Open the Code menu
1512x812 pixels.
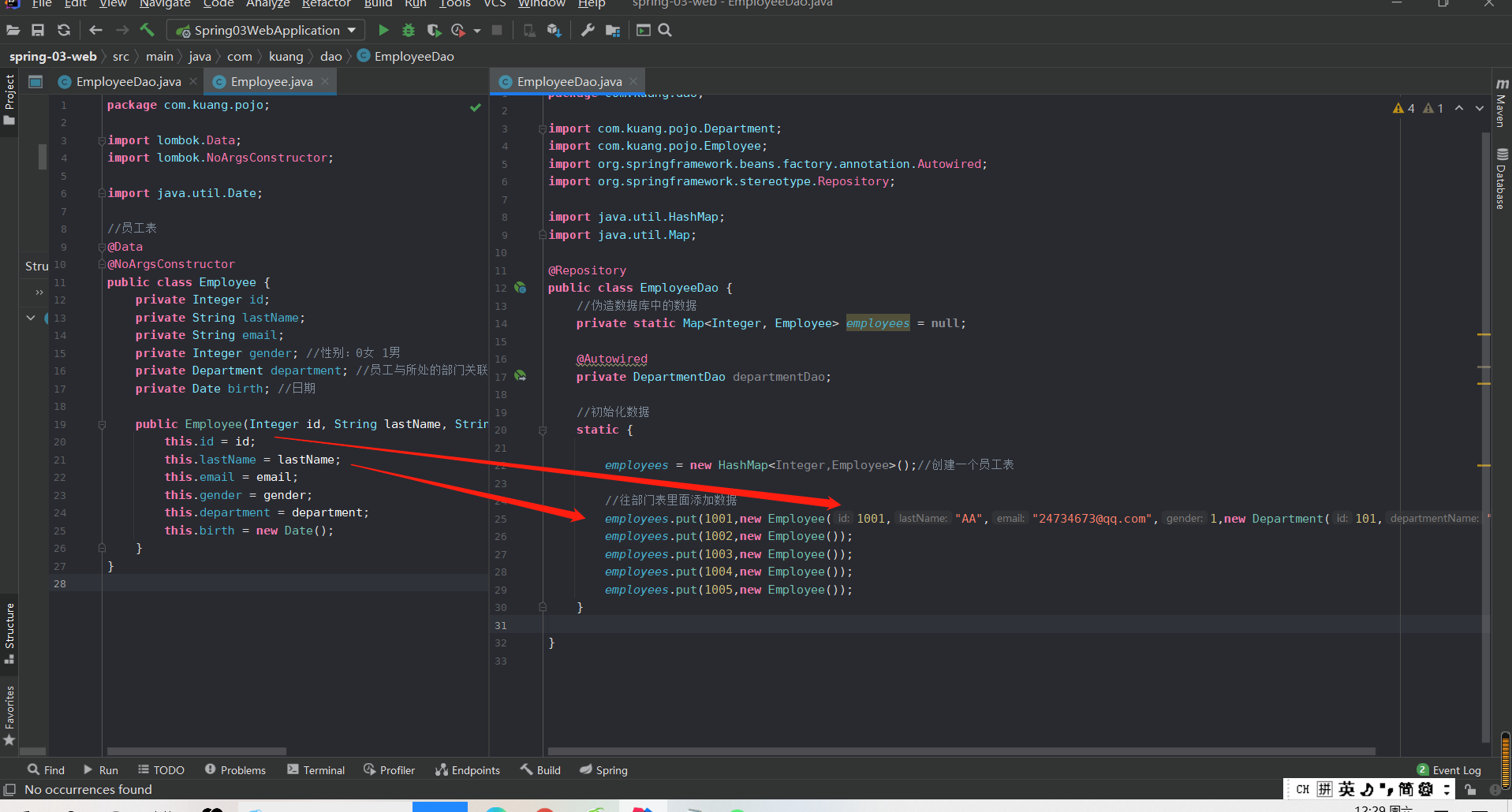(x=218, y=5)
